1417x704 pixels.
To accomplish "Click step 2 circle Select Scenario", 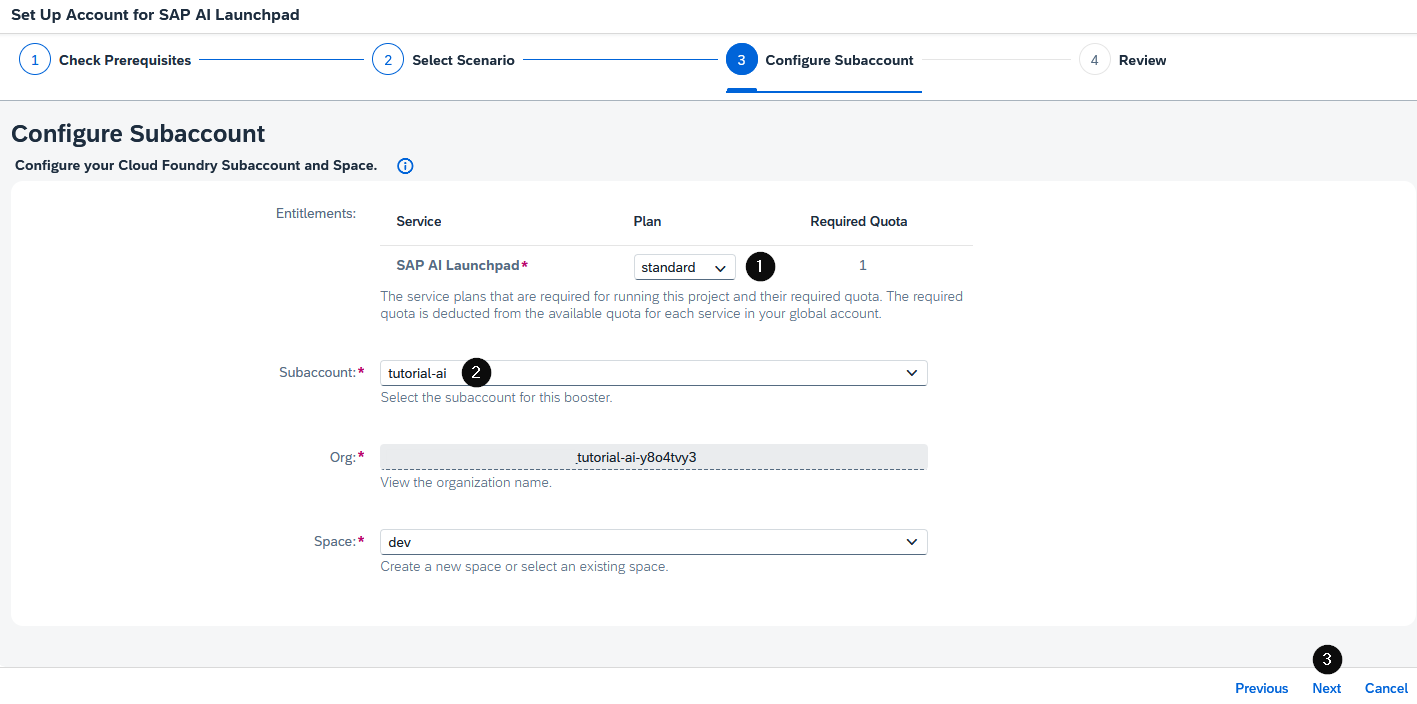I will coord(388,60).
